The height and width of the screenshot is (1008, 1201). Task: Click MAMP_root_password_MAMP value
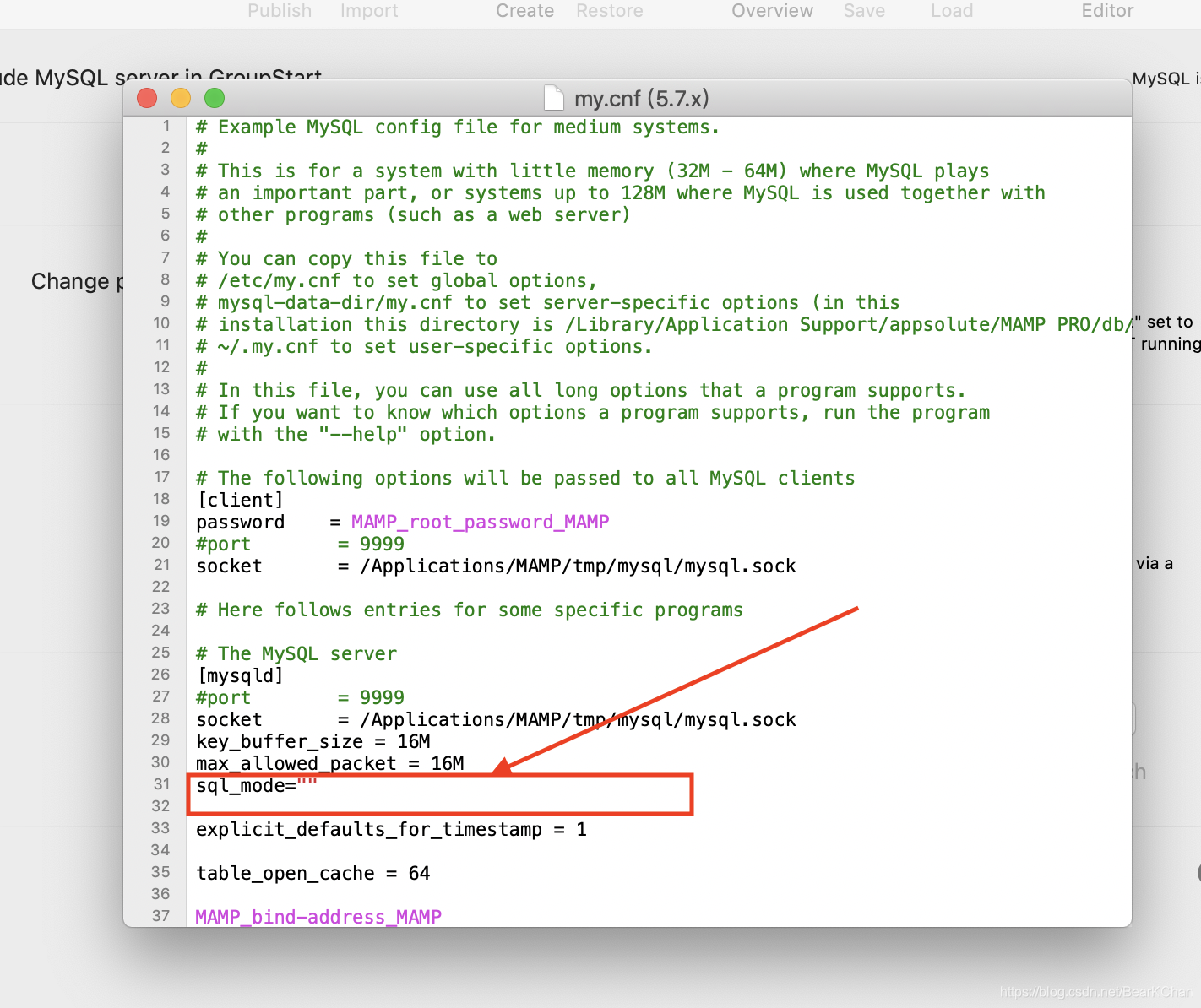480,523
